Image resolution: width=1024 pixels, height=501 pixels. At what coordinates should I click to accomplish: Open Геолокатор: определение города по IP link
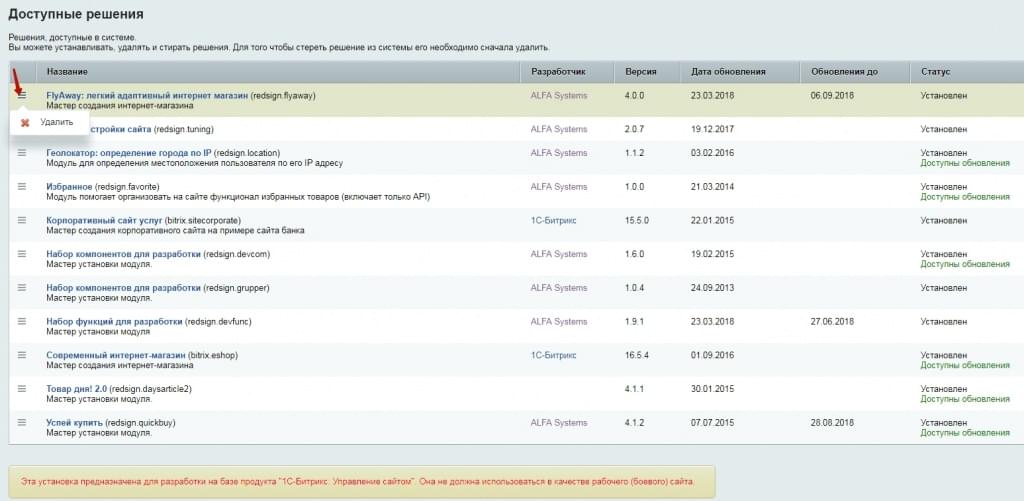tap(129, 153)
